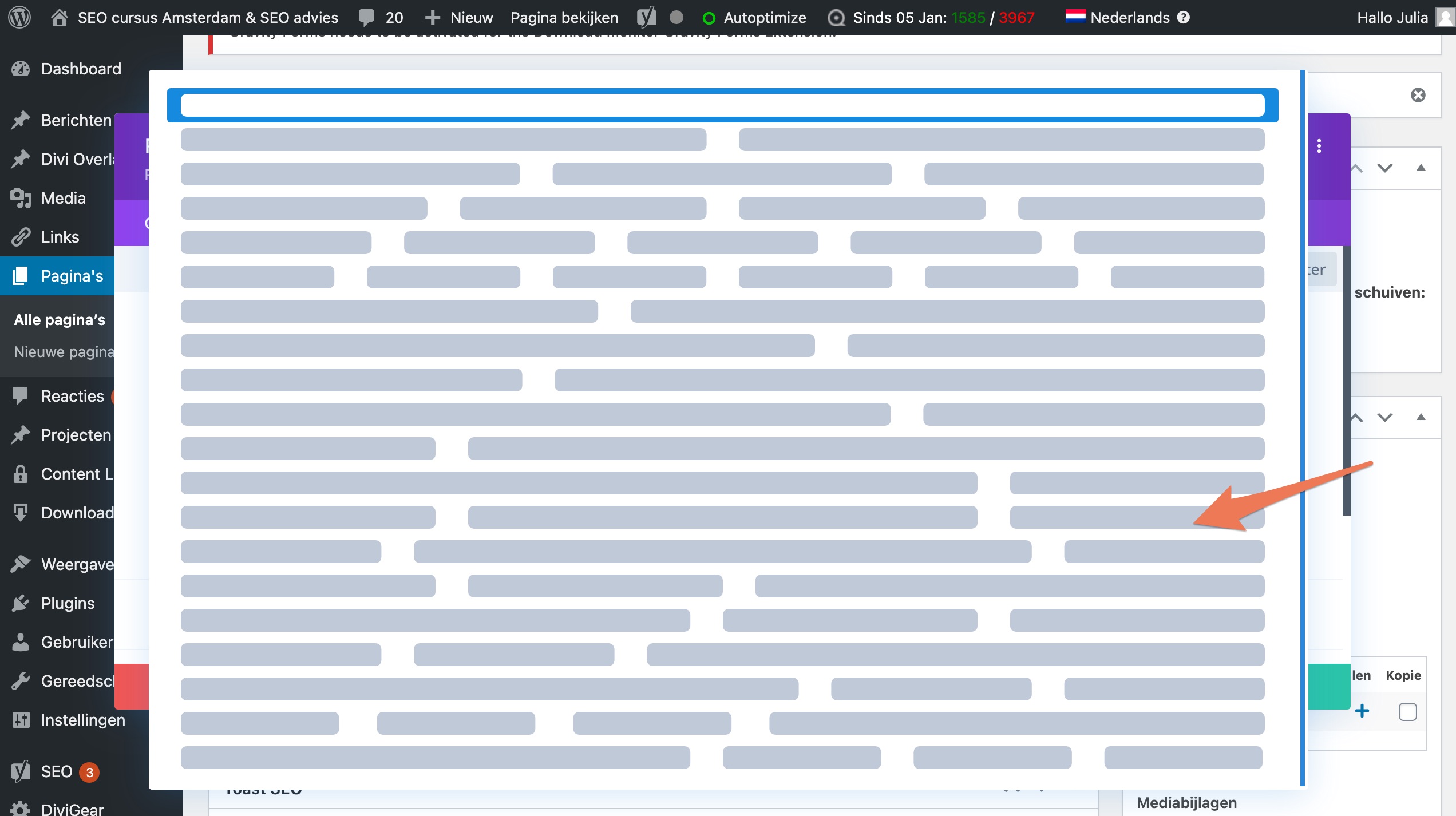Viewport: 1456px width, 816px height.
Task: Click the Sinds 05 Jan stats counter
Action: [x=931, y=17]
